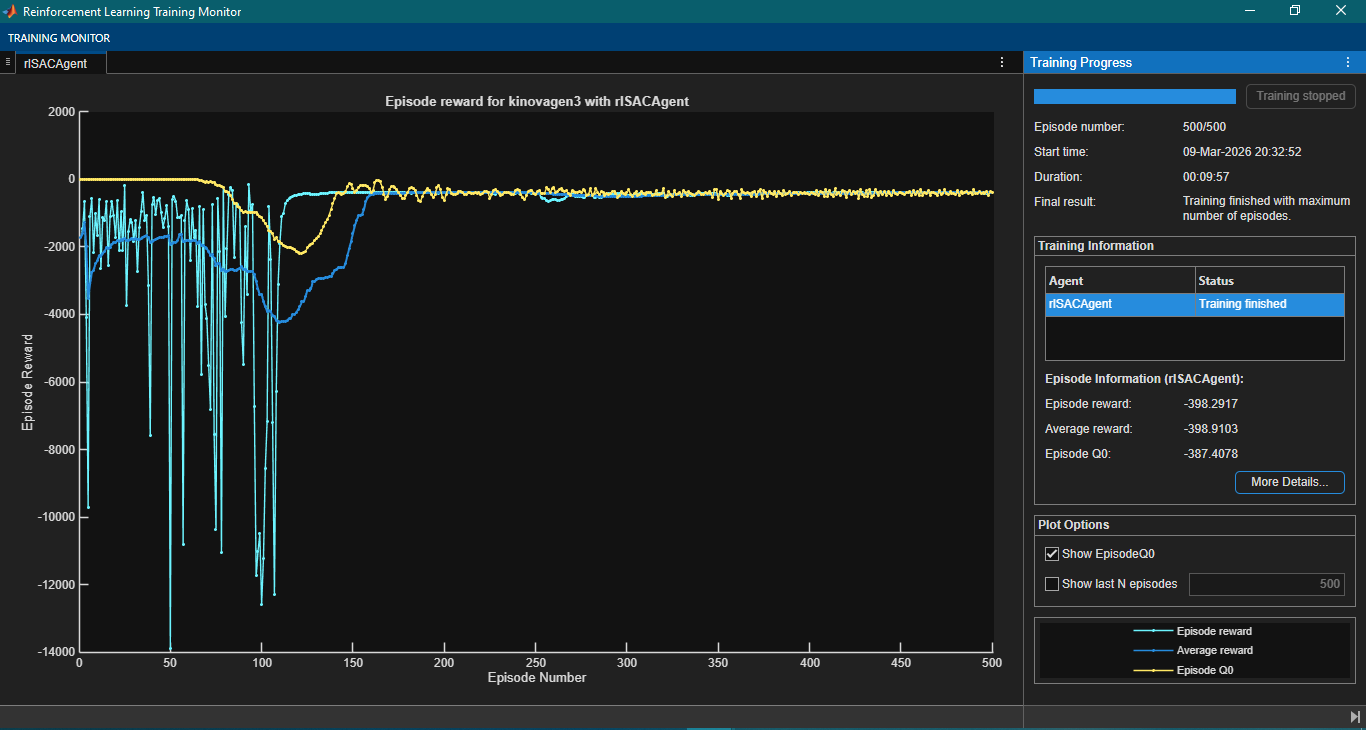Click Average reward legend entry
The image size is (1366, 730).
1193,650
